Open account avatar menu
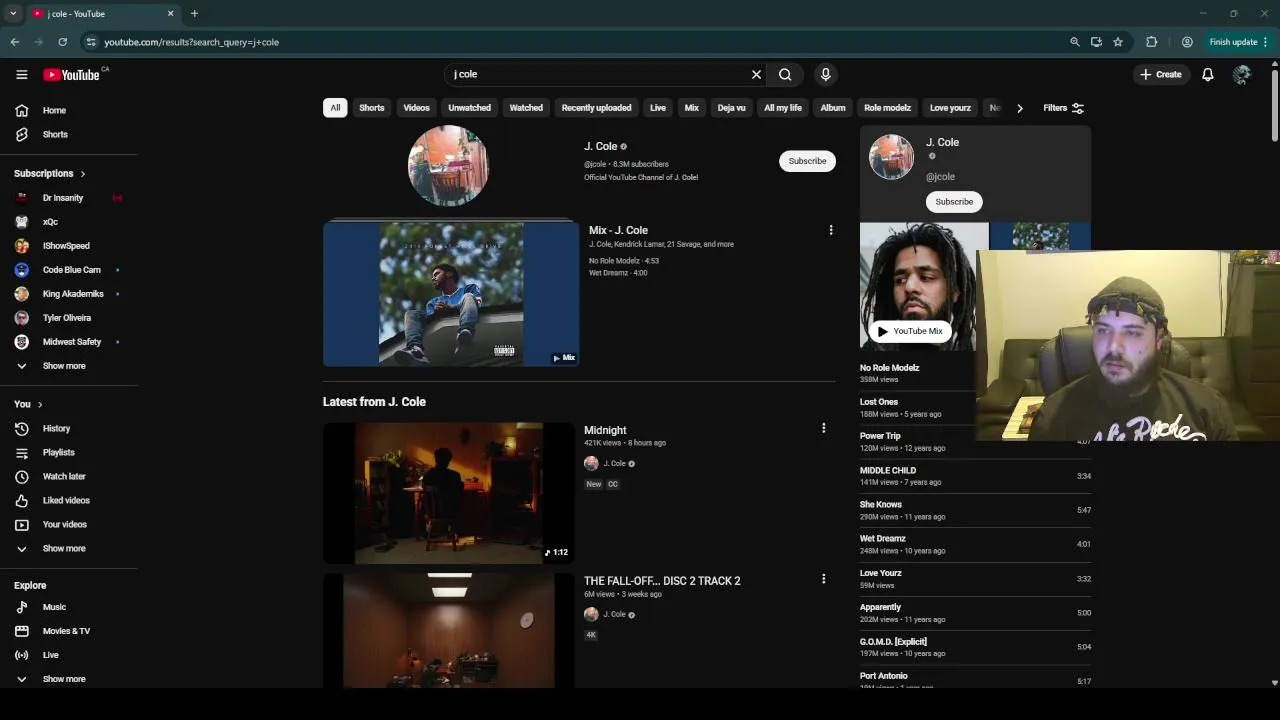 1241,74
